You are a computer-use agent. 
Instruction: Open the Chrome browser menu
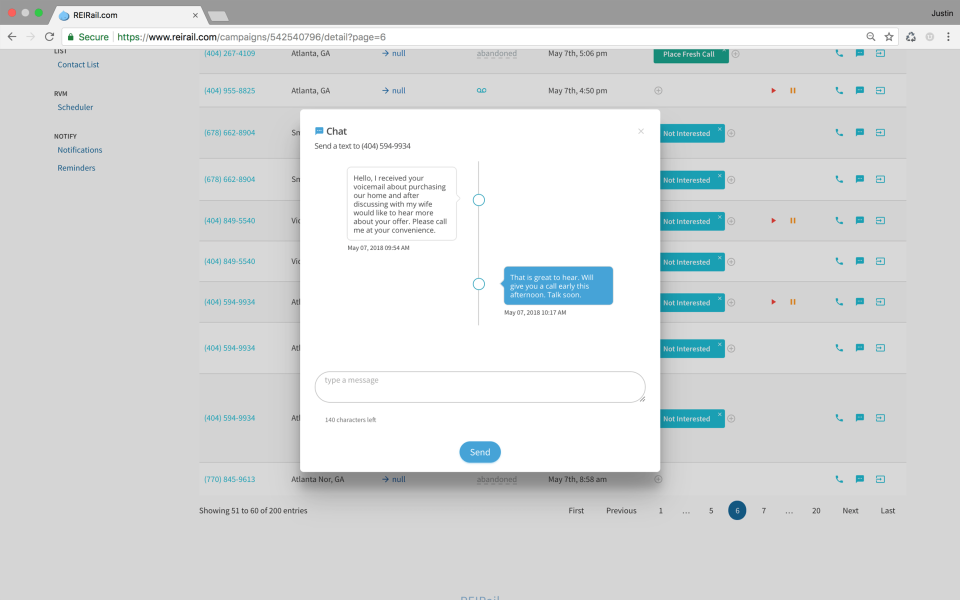948,35
